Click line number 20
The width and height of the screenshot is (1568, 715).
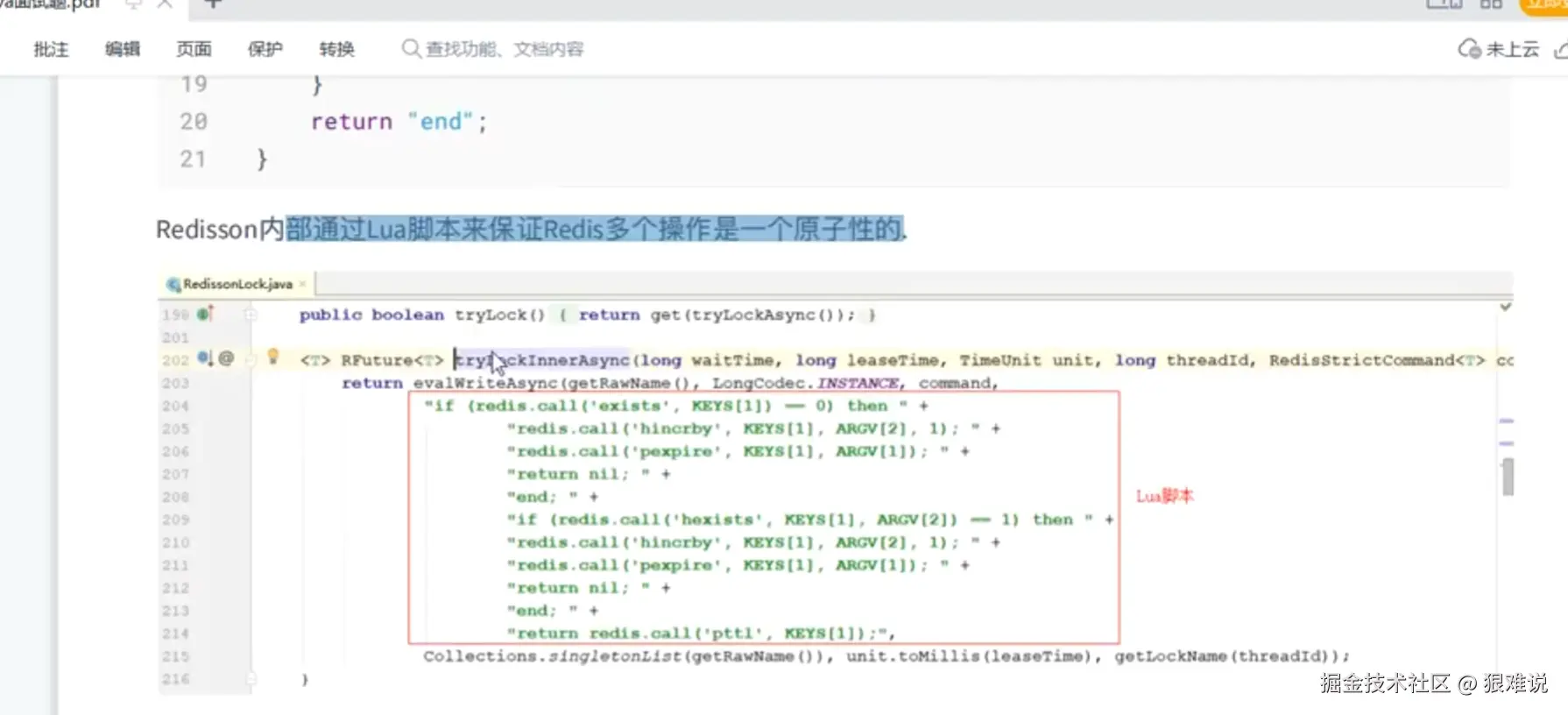click(x=194, y=122)
